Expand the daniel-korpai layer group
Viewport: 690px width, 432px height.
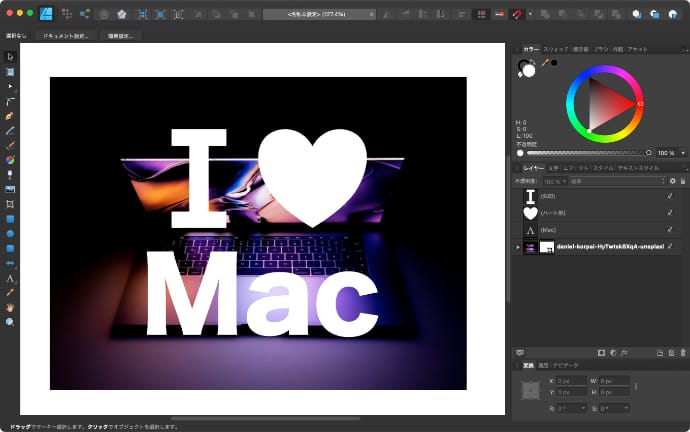point(518,246)
